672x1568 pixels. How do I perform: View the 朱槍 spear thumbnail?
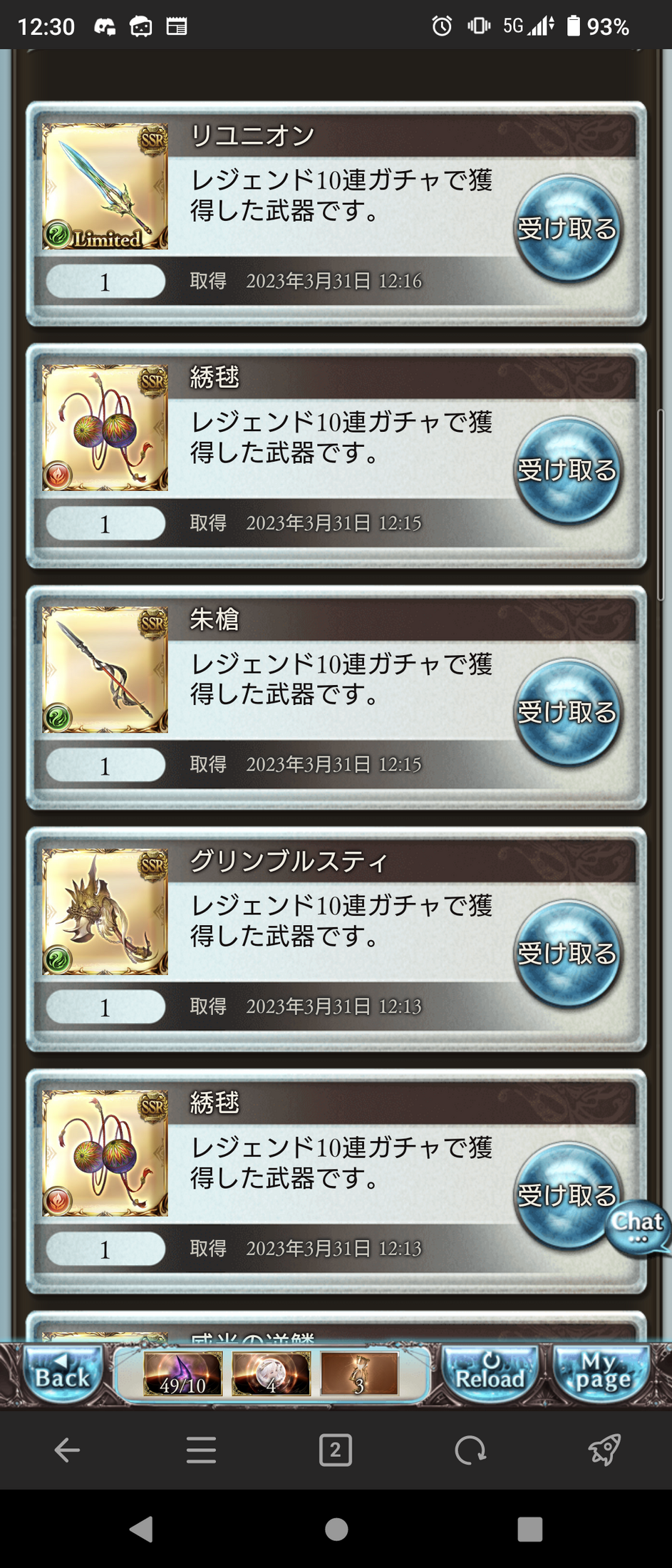[x=105, y=669]
